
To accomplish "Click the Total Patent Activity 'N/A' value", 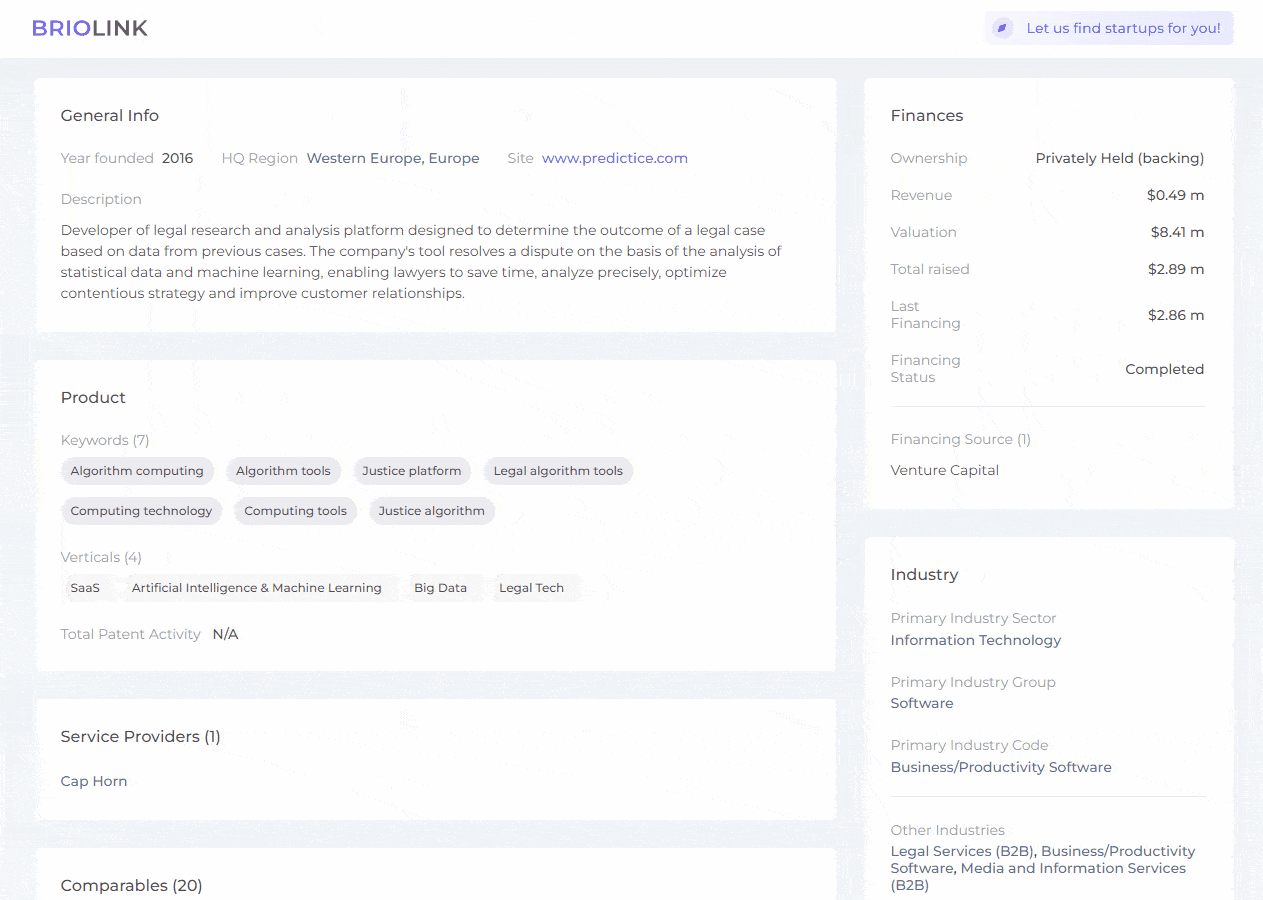I will pos(226,634).
